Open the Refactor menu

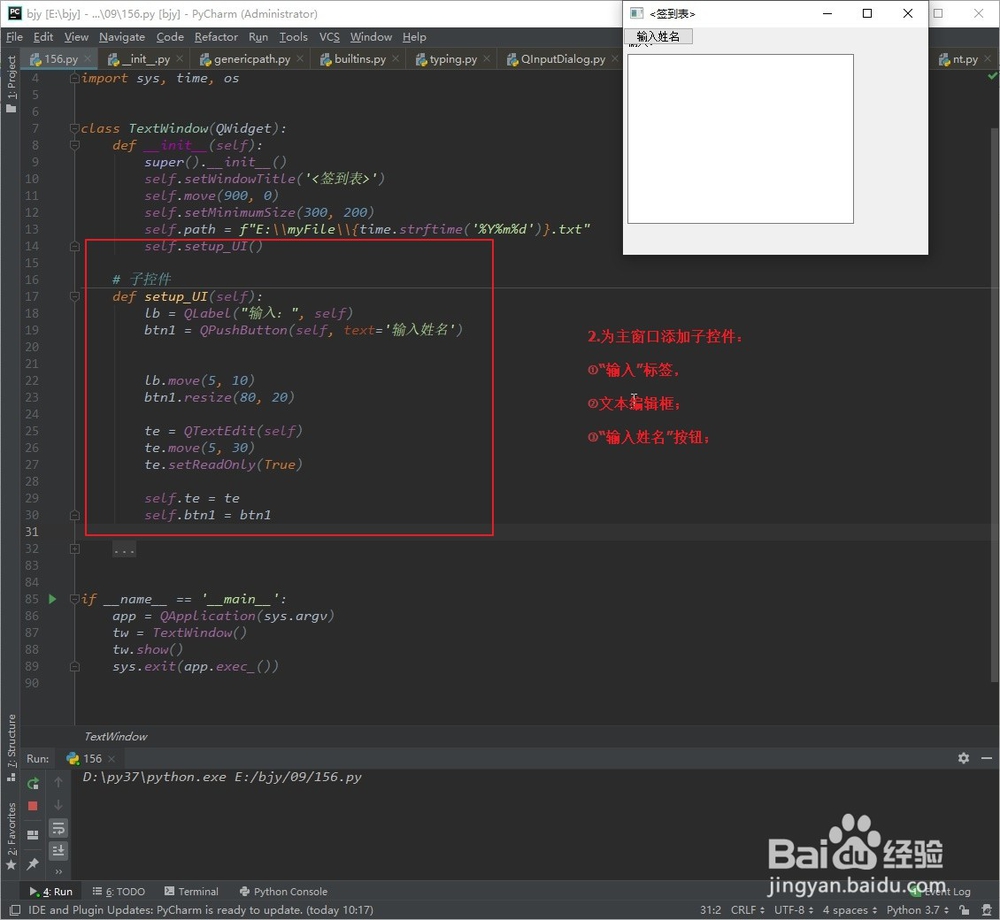(x=216, y=37)
